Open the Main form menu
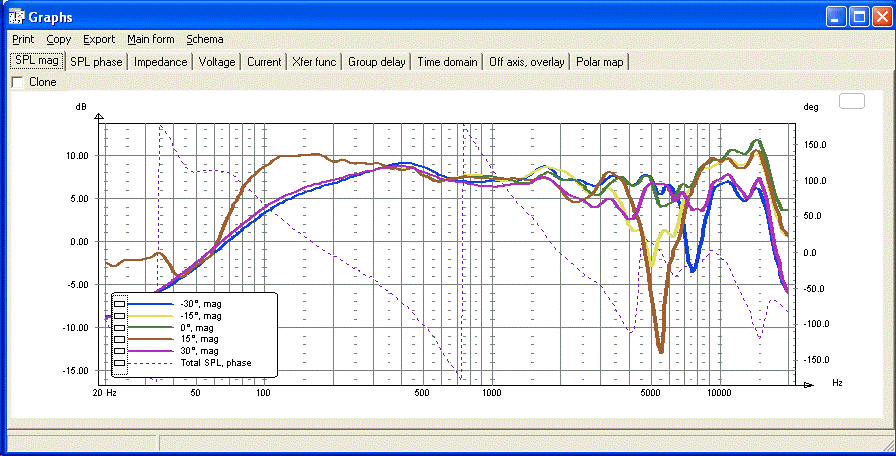 click(x=151, y=39)
